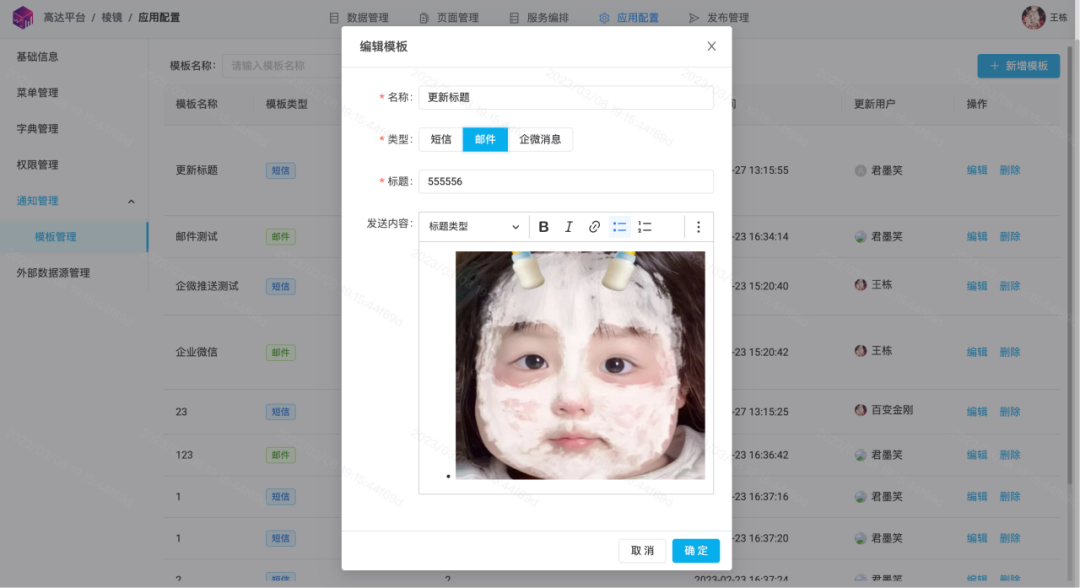Click 删除 in the 123 row
This screenshot has width=1080, height=588.
[1010, 454]
